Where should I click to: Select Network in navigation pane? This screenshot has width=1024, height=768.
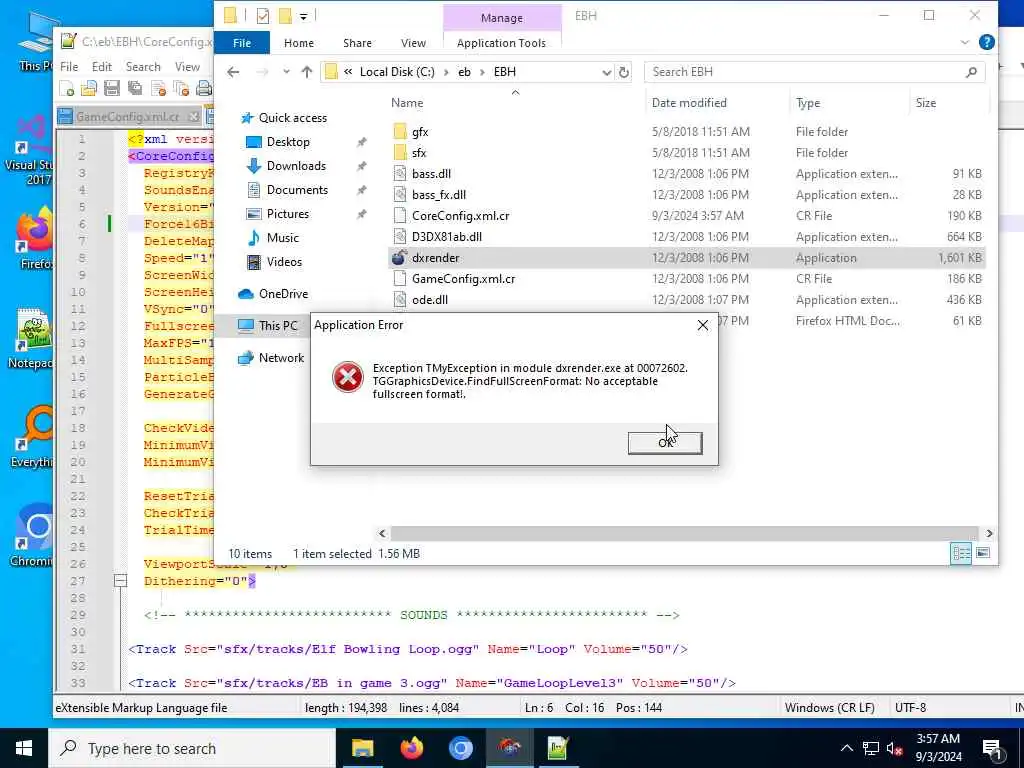point(281,358)
